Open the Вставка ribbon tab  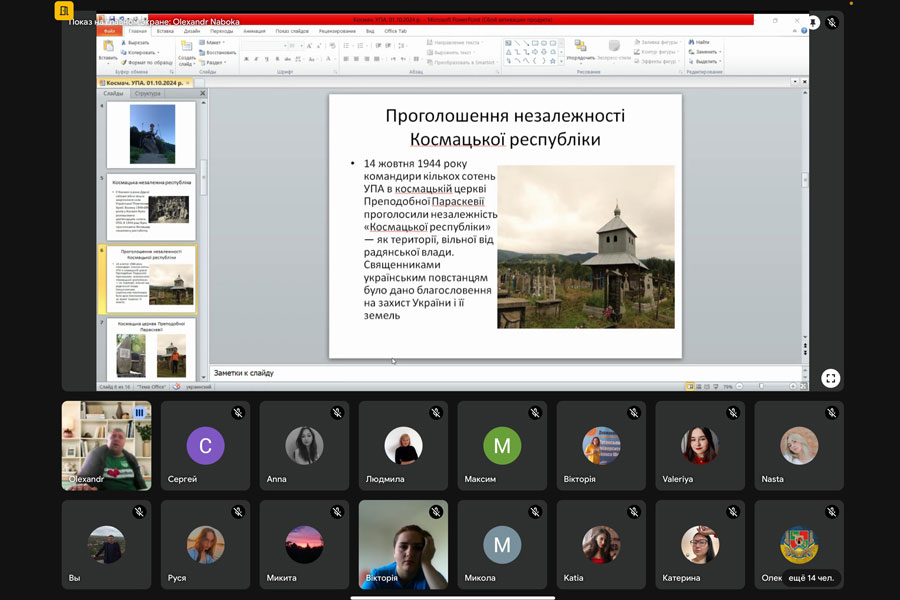[165, 31]
